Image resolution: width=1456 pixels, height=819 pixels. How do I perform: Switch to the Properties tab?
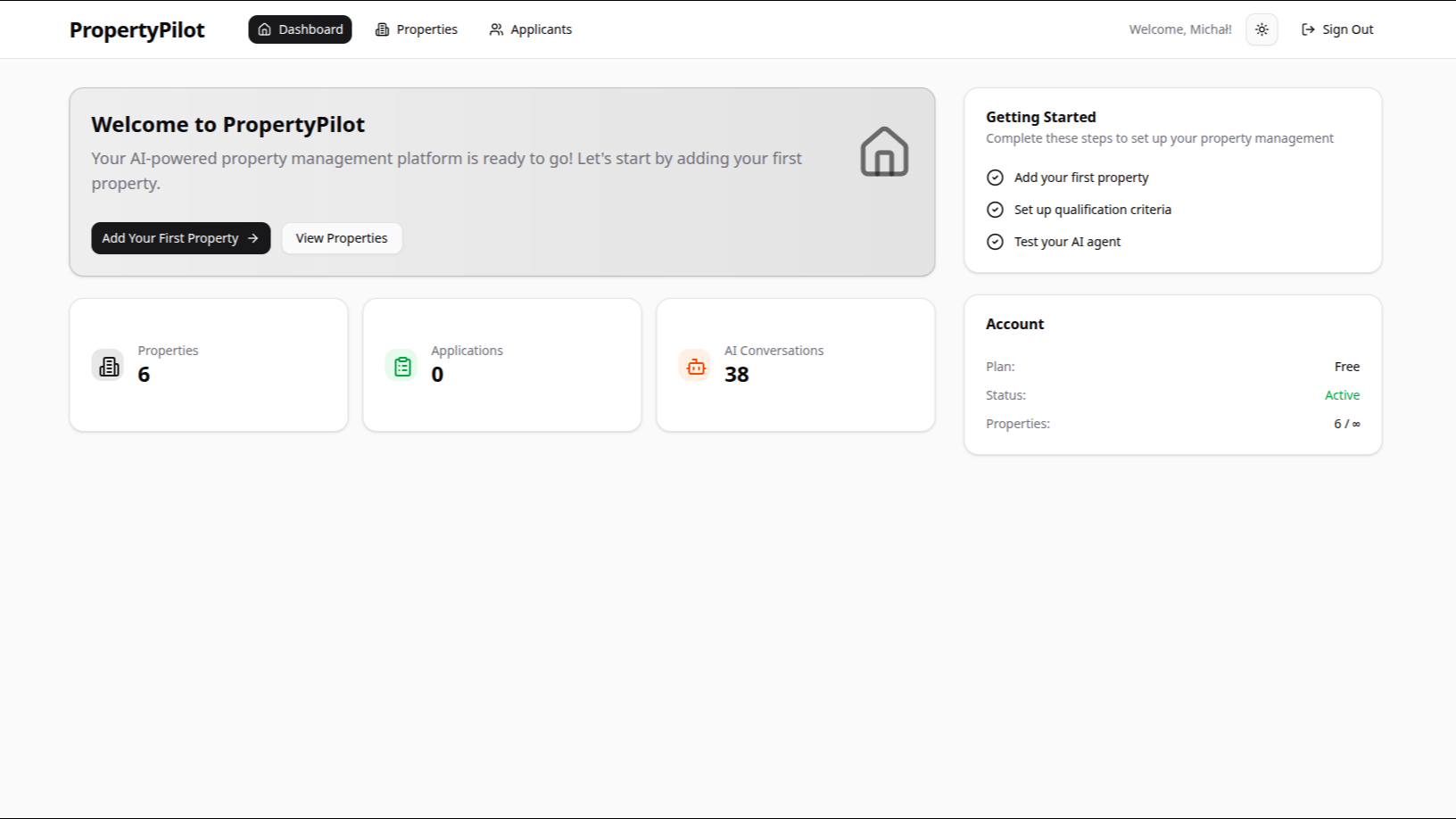point(416,29)
